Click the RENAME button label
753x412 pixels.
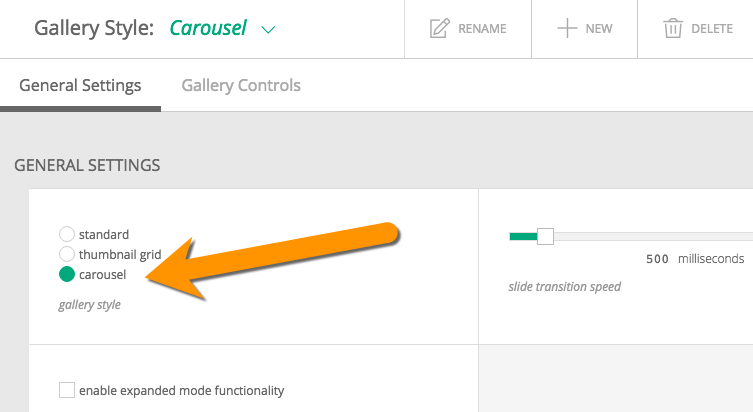(x=482, y=29)
